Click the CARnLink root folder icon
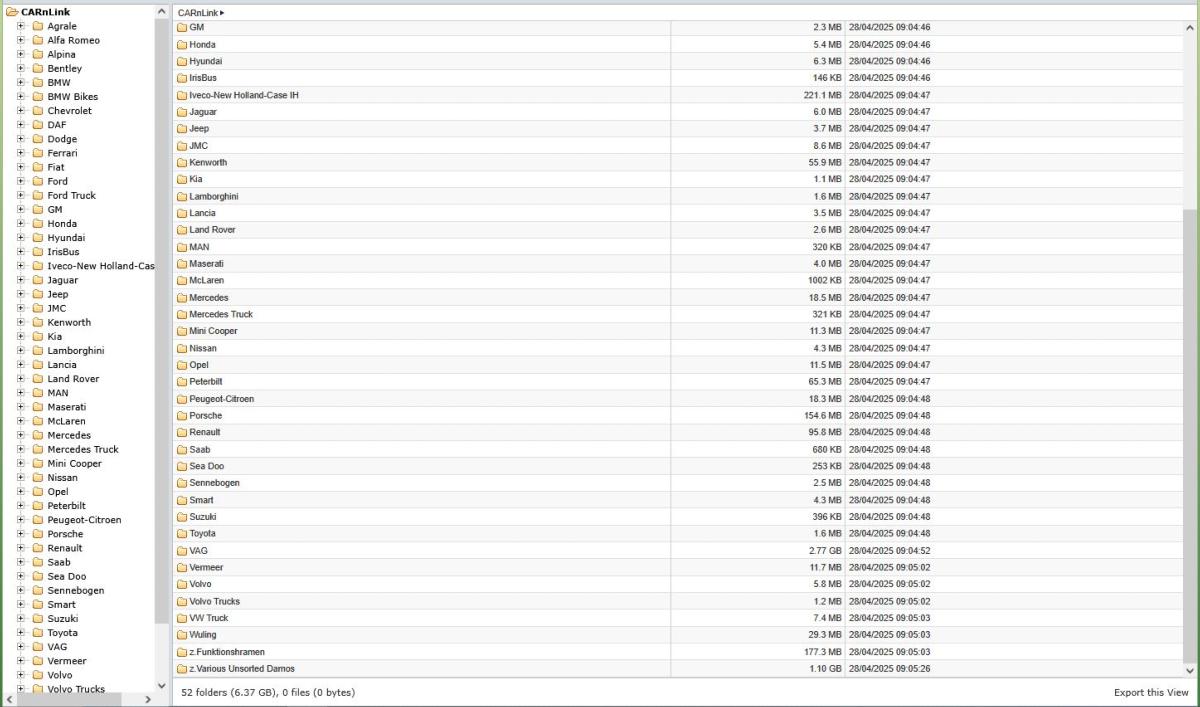 click(x=12, y=12)
